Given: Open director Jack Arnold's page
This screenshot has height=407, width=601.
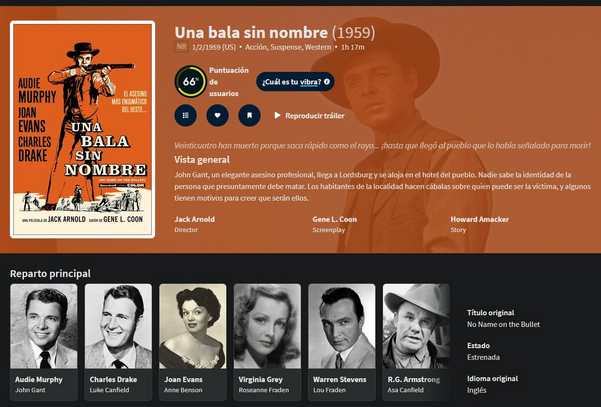Looking at the screenshot, I should pos(194,220).
